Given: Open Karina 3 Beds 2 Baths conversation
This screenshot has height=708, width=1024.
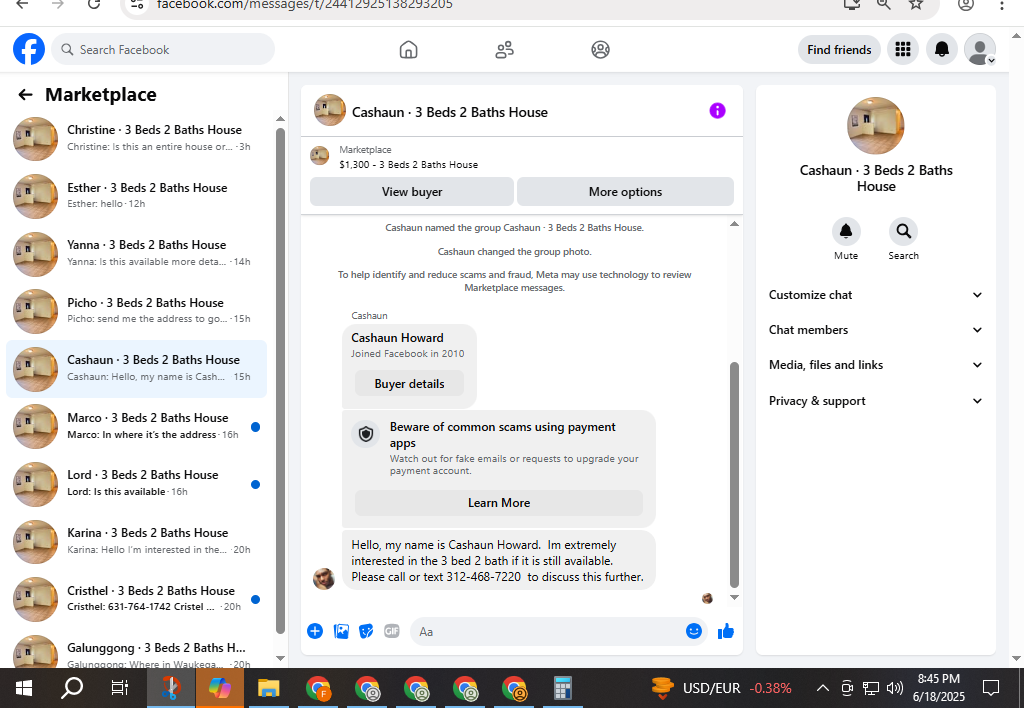Looking at the screenshot, I should click(136, 541).
